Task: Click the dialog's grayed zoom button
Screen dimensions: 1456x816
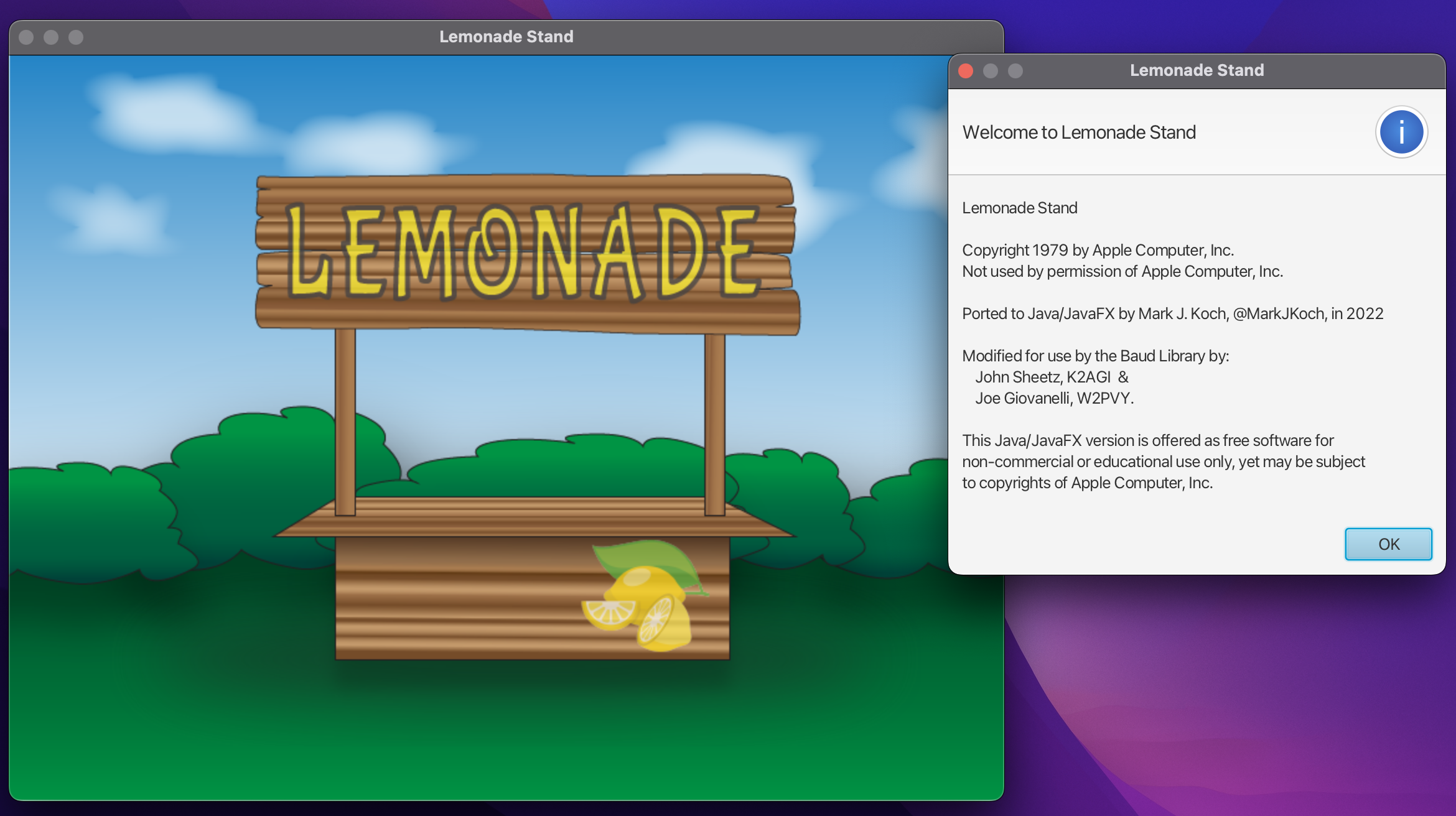Action: [x=1015, y=71]
